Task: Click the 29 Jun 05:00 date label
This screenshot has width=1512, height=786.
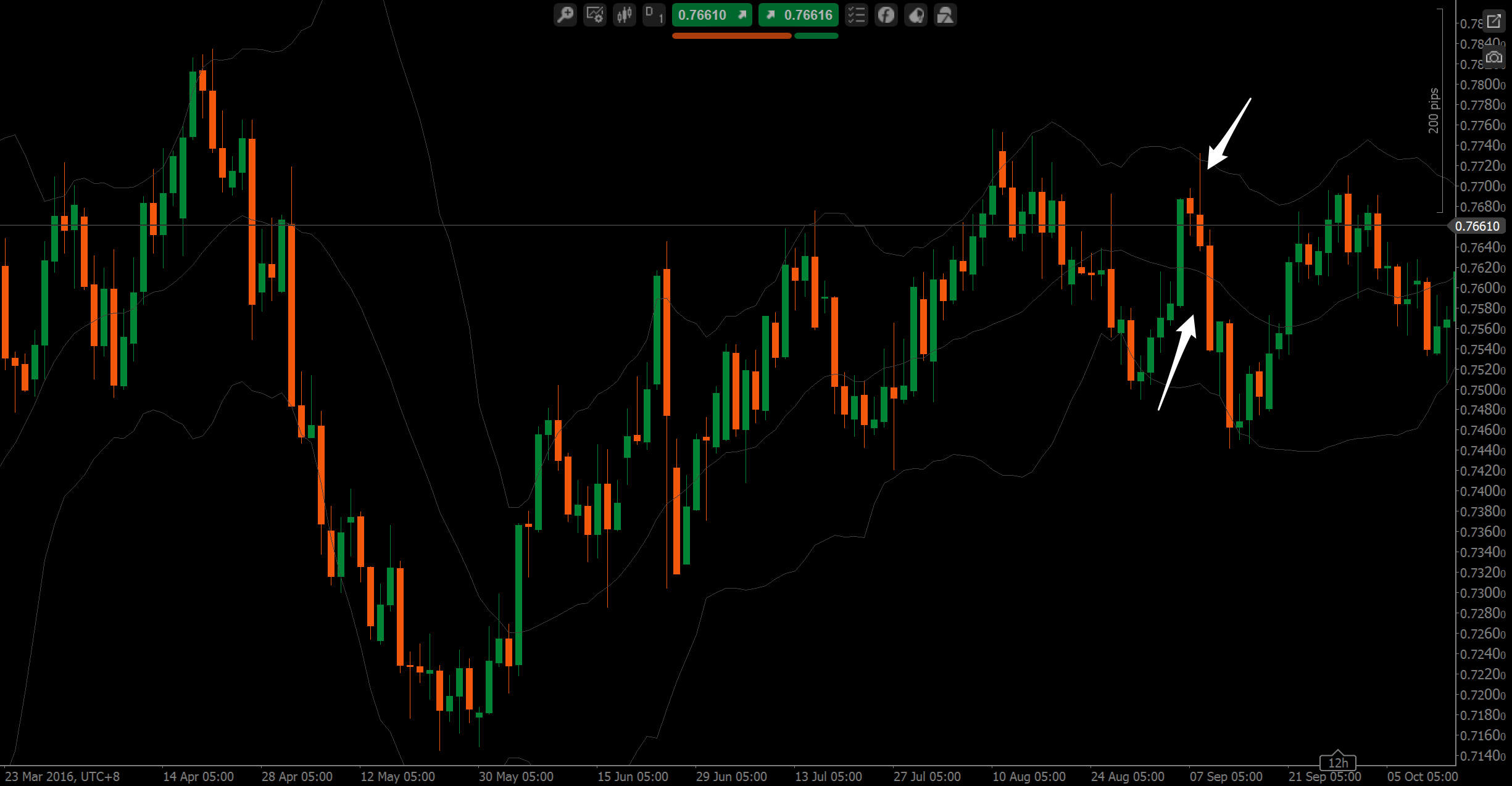Action: 731,777
